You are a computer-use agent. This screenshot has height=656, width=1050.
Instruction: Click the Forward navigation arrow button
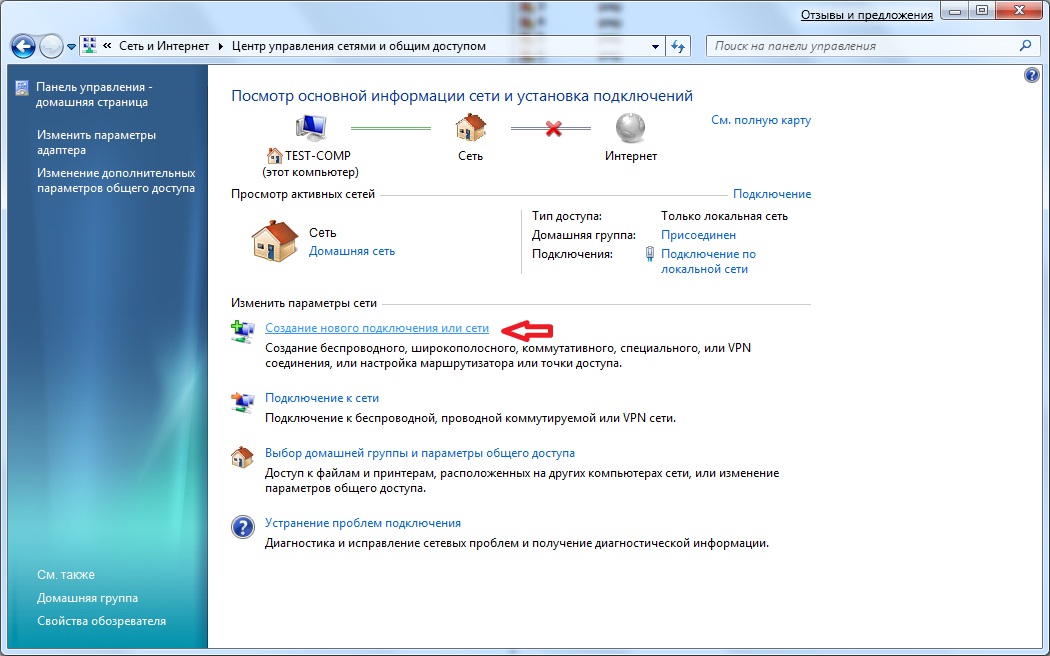(52, 47)
